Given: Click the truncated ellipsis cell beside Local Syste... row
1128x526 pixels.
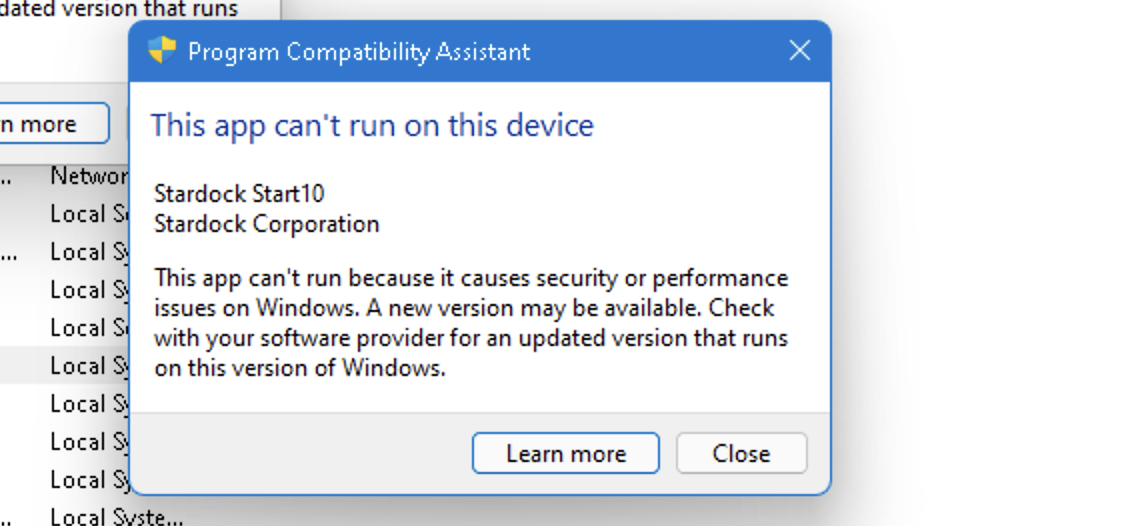Looking at the screenshot, I should (6, 517).
